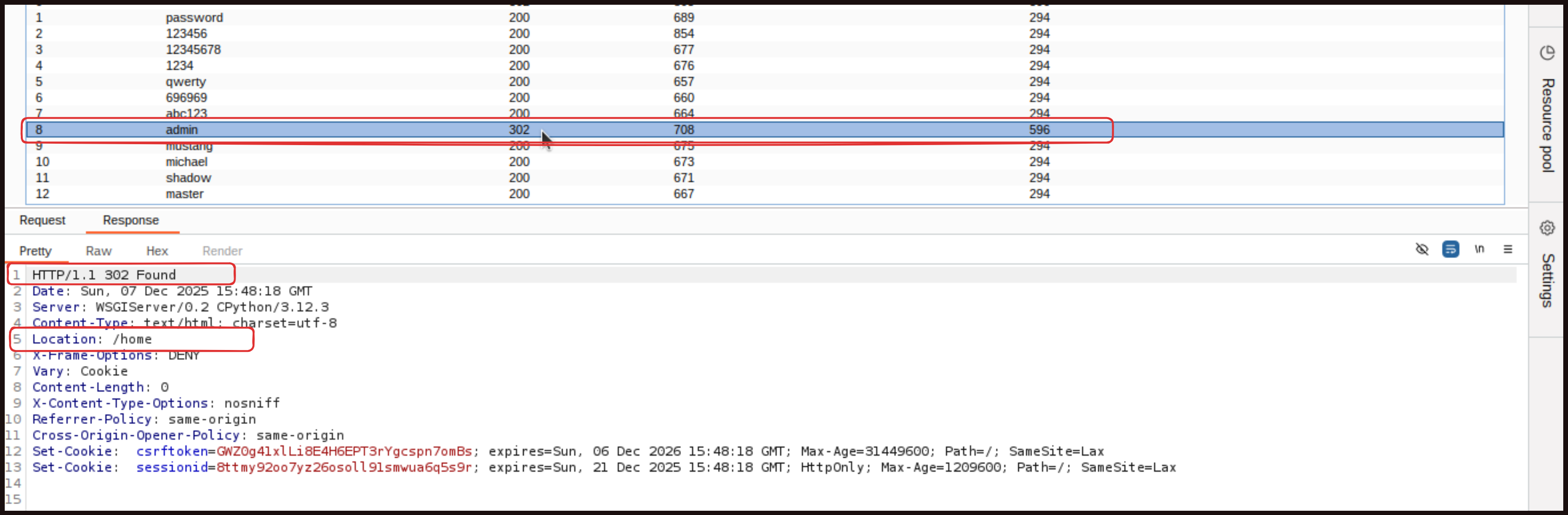Click the 596 length value cell
Viewport: 1568px width, 515px height.
(x=1039, y=130)
